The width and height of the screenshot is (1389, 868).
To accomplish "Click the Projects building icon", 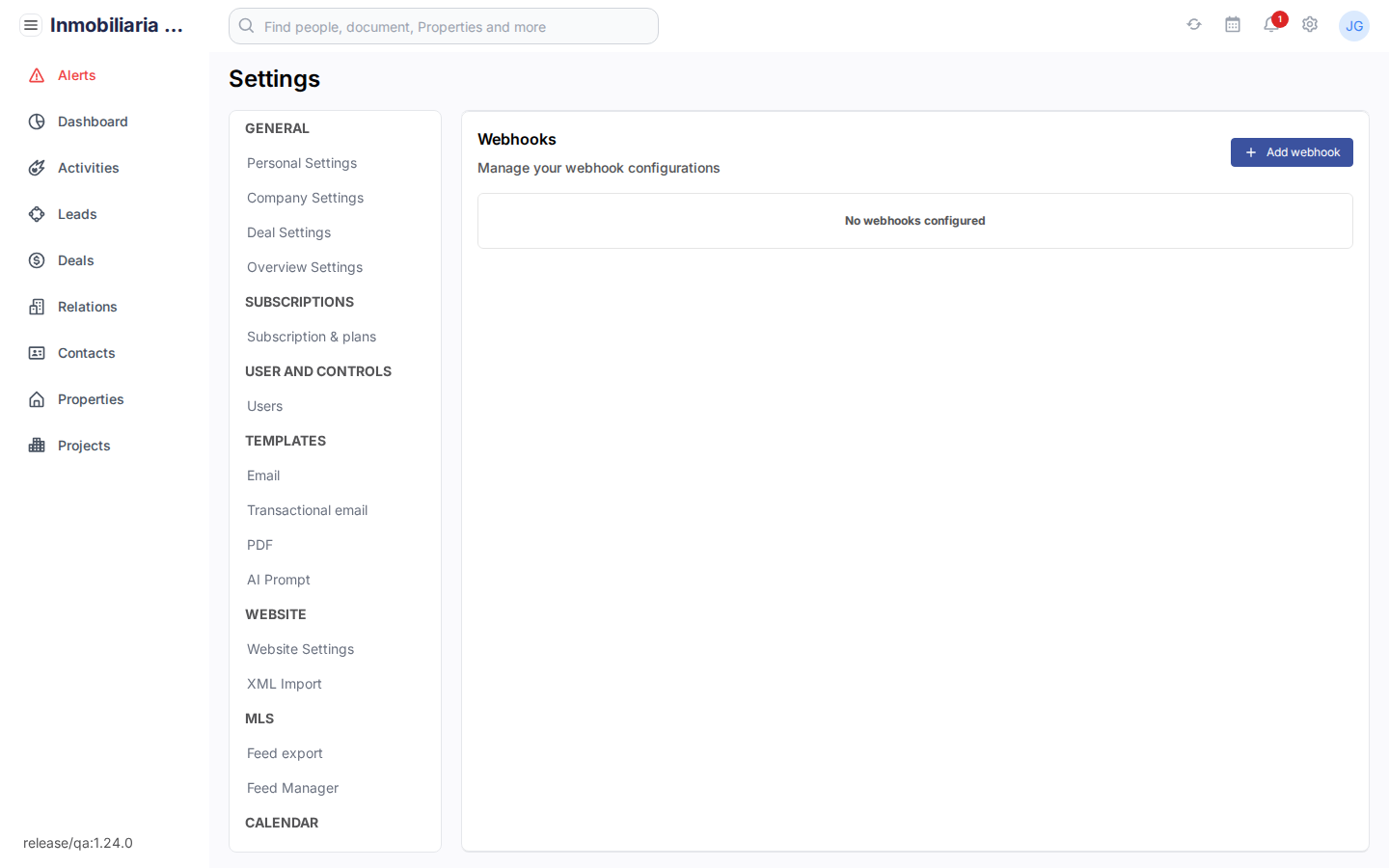I will [x=36, y=446].
